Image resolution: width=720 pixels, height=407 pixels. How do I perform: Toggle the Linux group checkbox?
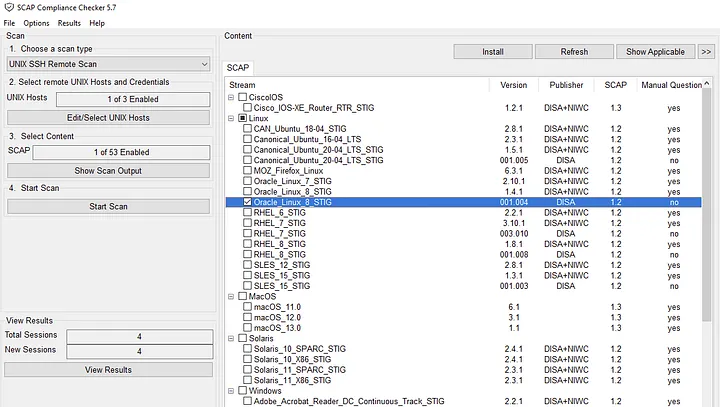click(242, 119)
